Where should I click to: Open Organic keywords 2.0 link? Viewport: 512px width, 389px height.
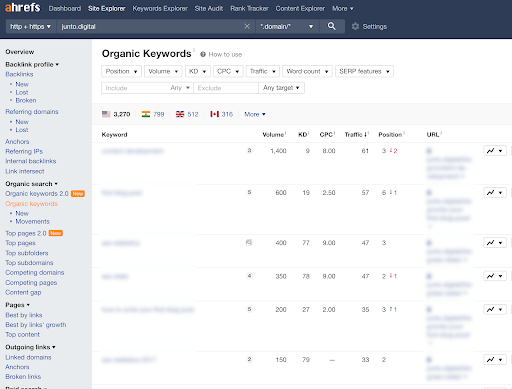(37, 194)
